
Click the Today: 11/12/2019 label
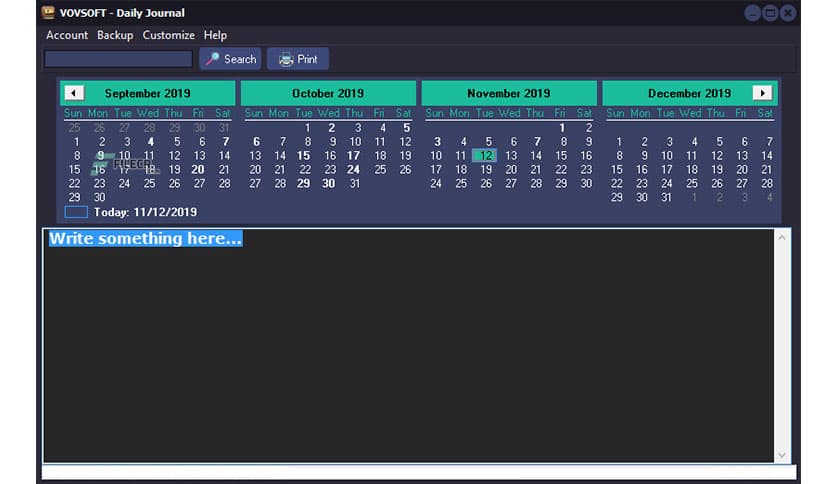(146, 212)
